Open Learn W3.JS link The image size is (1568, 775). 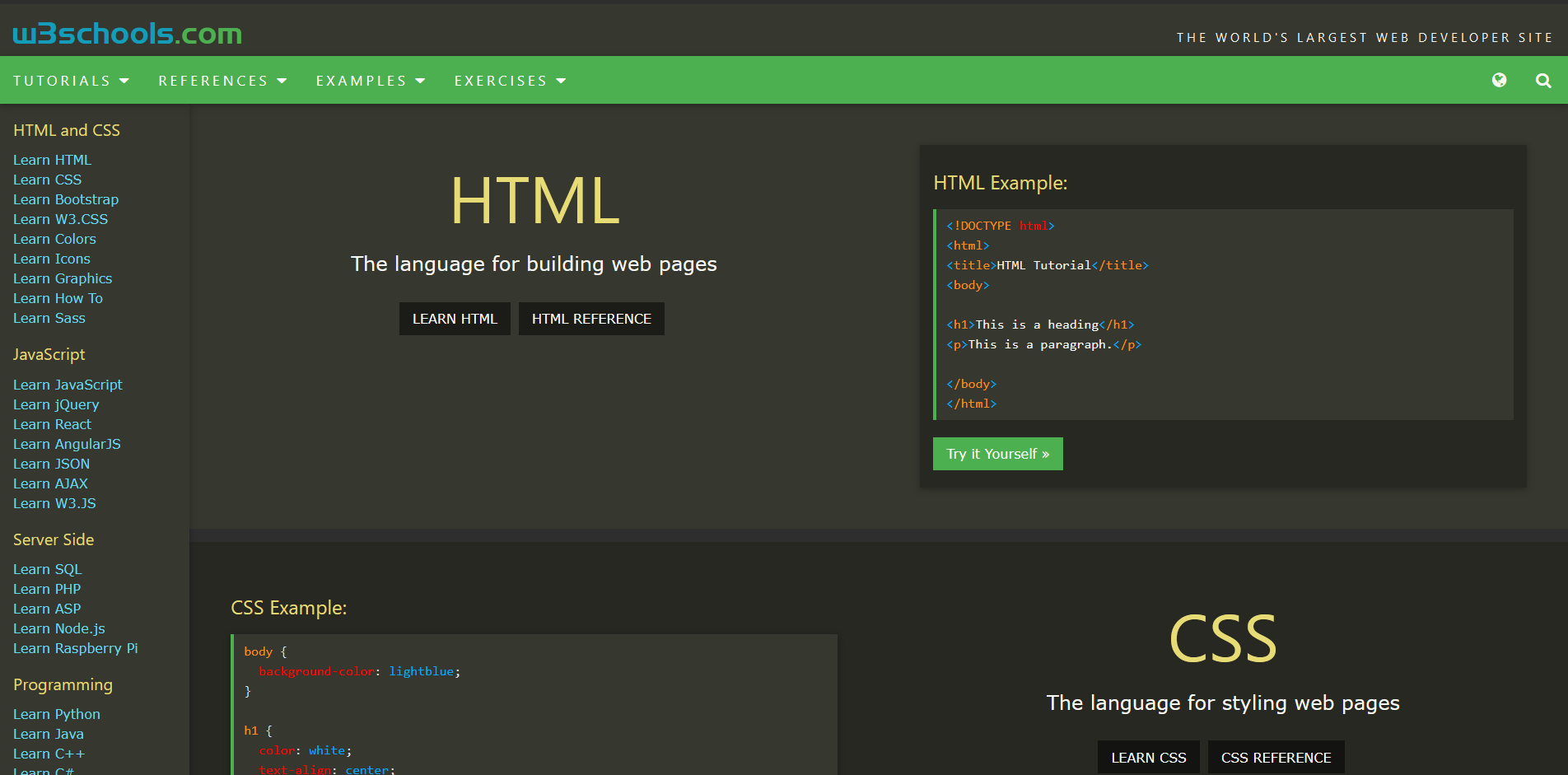54,503
